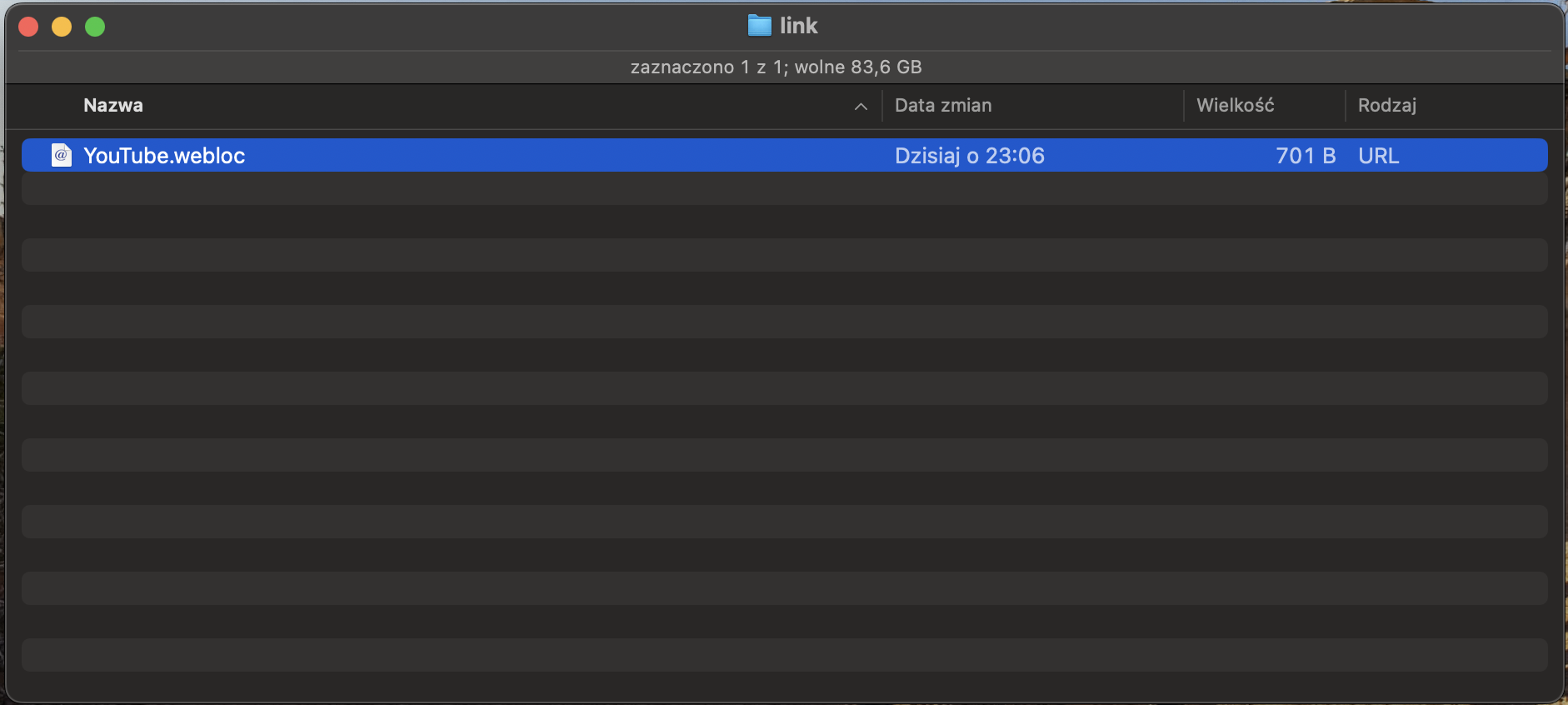
Task: Click the file size value 701 B
Action: coord(1306,156)
